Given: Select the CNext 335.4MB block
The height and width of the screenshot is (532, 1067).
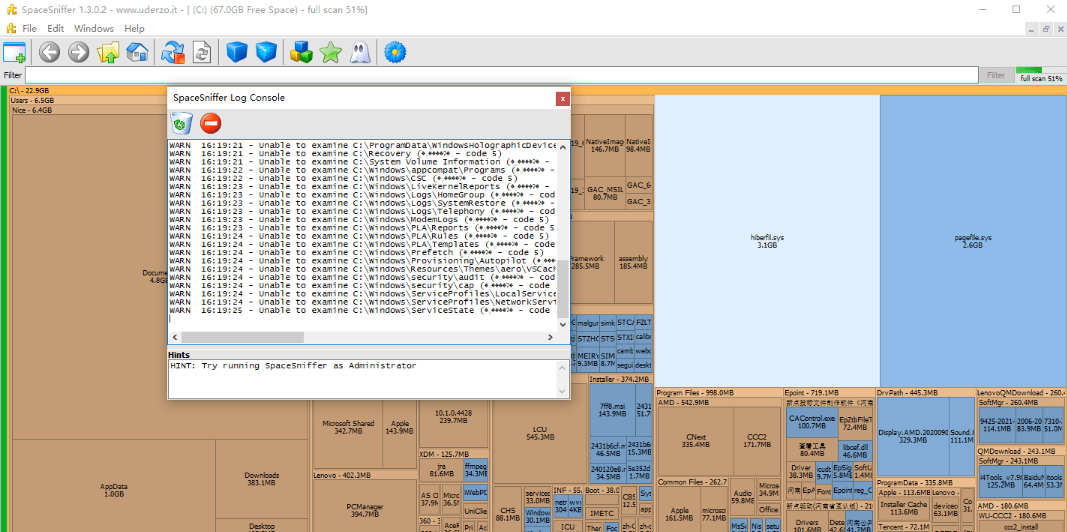Looking at the screenshot, I should (695, 440).
